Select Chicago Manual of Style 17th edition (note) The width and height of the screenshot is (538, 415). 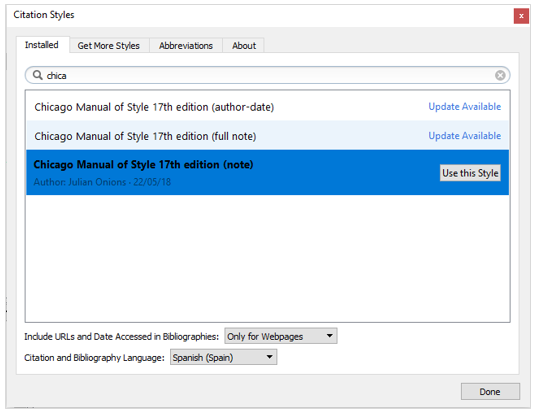(267, 172)
